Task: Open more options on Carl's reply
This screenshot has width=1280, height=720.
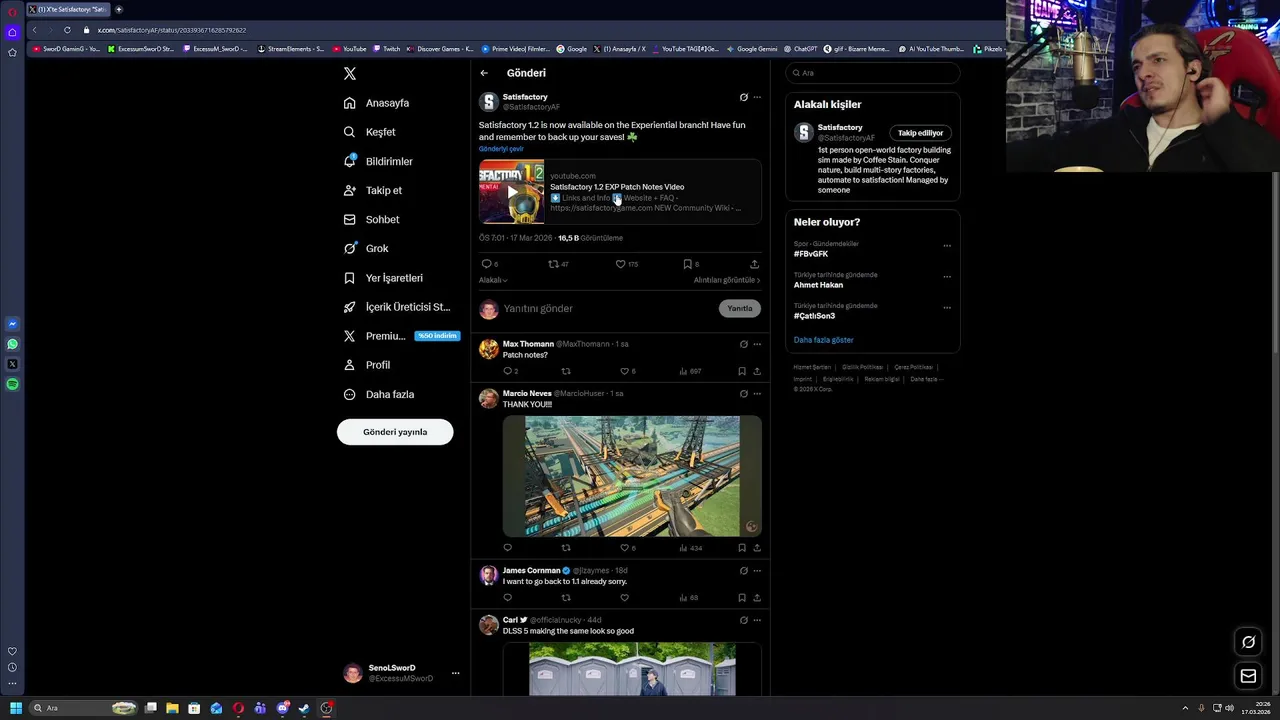Action: tap(757, 620)
